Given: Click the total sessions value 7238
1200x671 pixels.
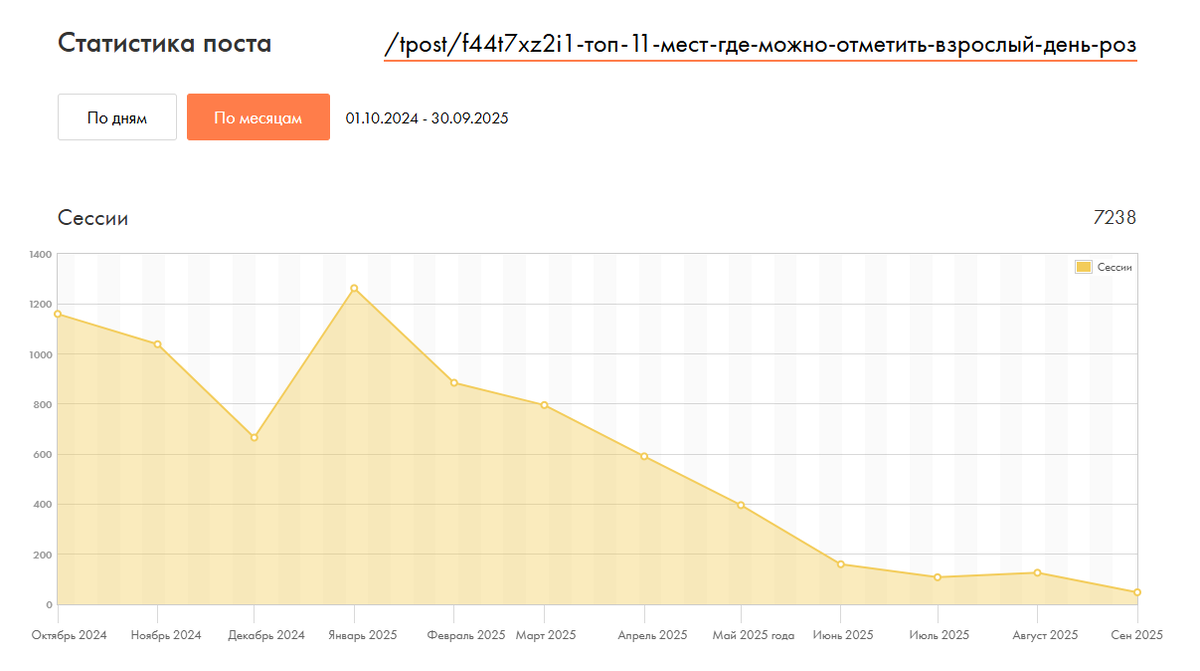Looking at the screenshot, I should [x=1116, y=218].
